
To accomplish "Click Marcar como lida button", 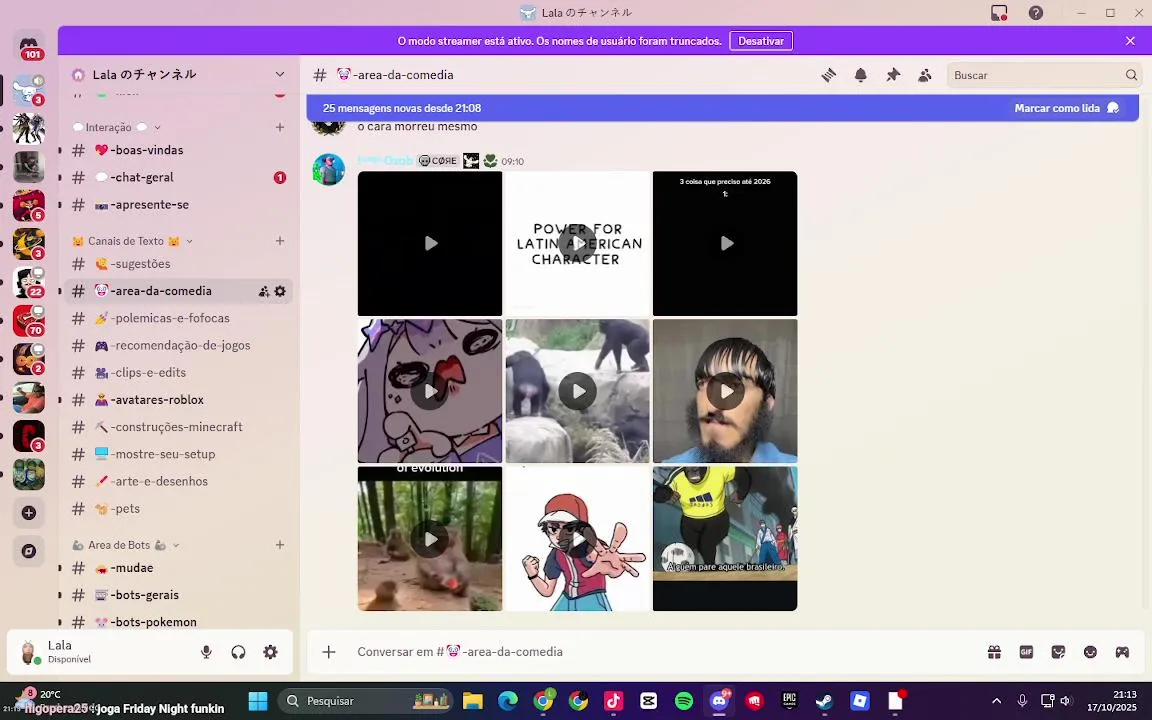I will click(1067, 108).
